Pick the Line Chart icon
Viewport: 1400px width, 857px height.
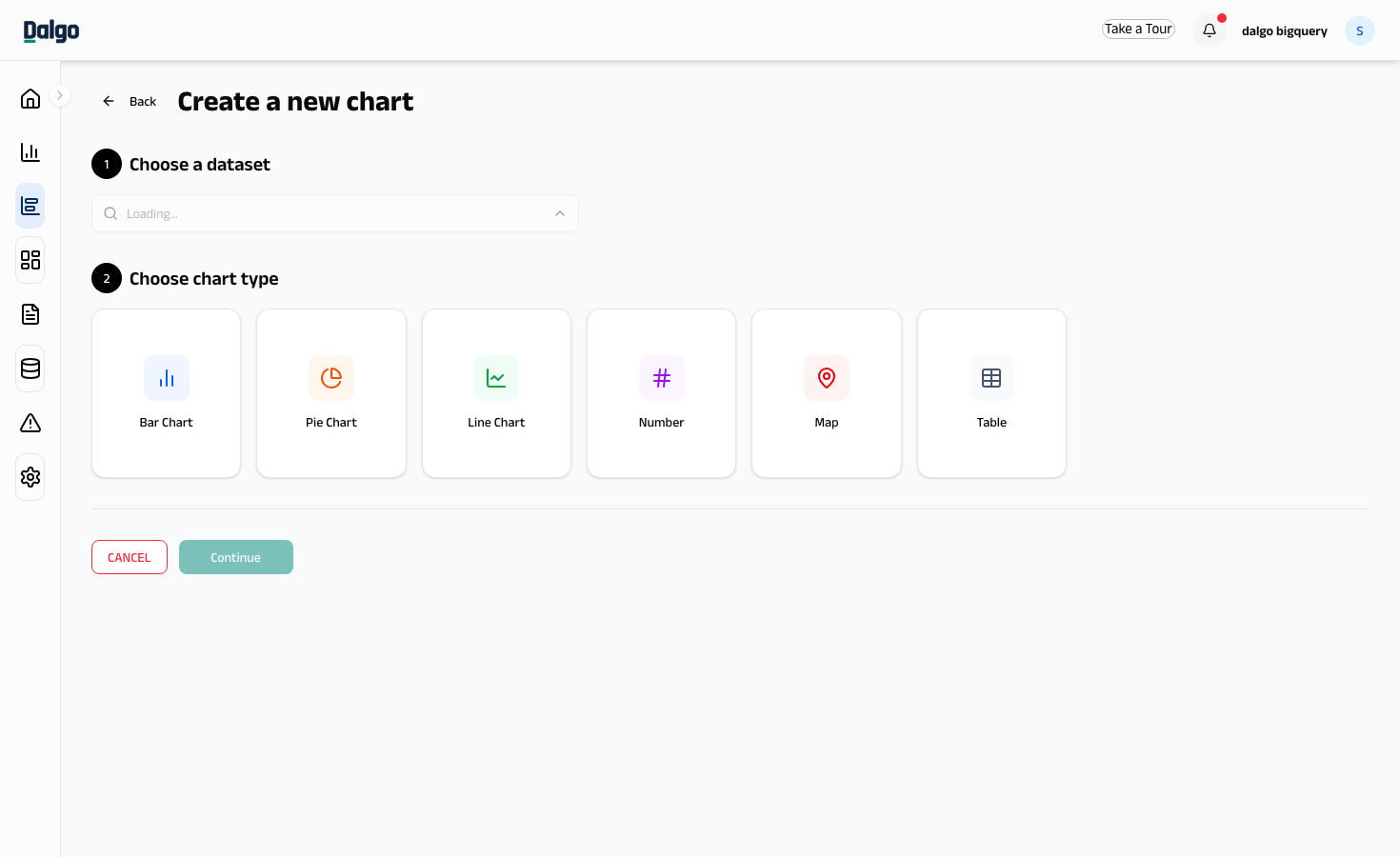pos(496,378)
